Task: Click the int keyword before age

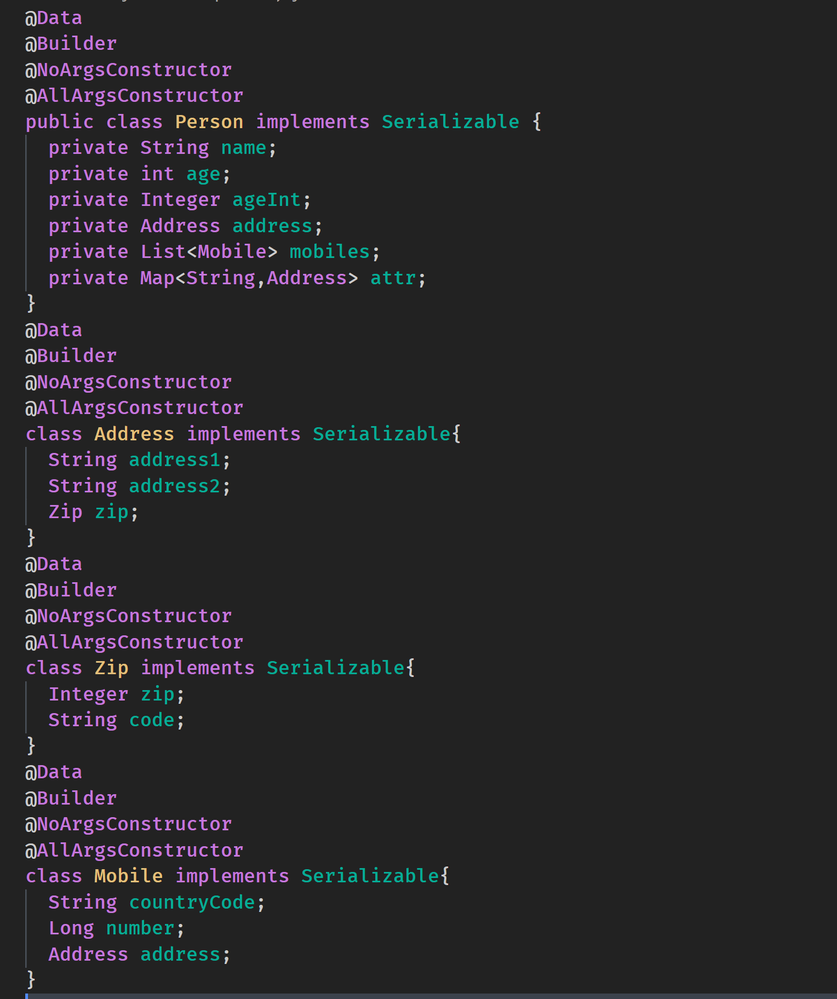Action: coord(157,174)
